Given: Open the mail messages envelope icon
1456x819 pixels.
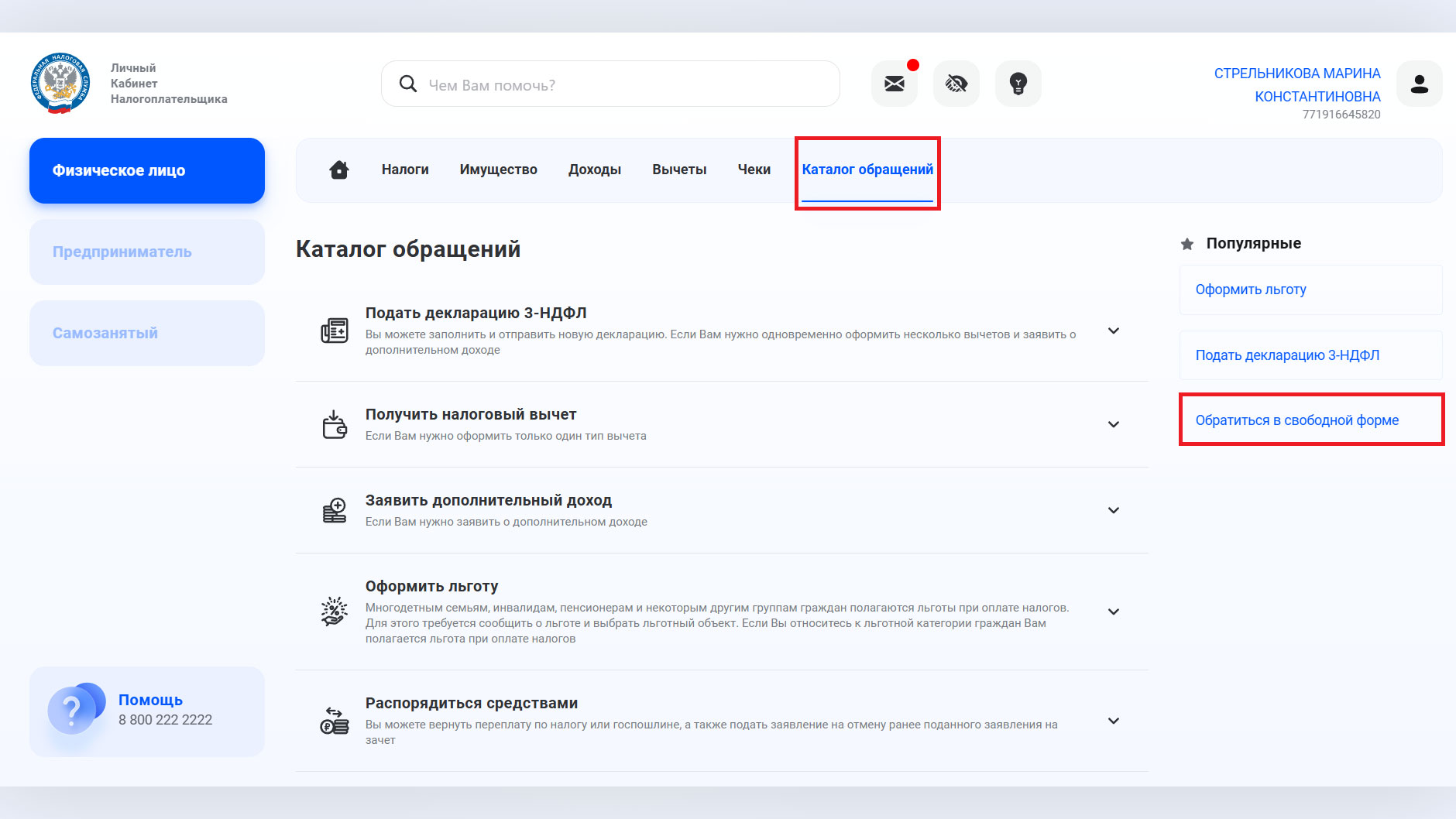Looking at the screenshot, I should [x=894, y=84].
